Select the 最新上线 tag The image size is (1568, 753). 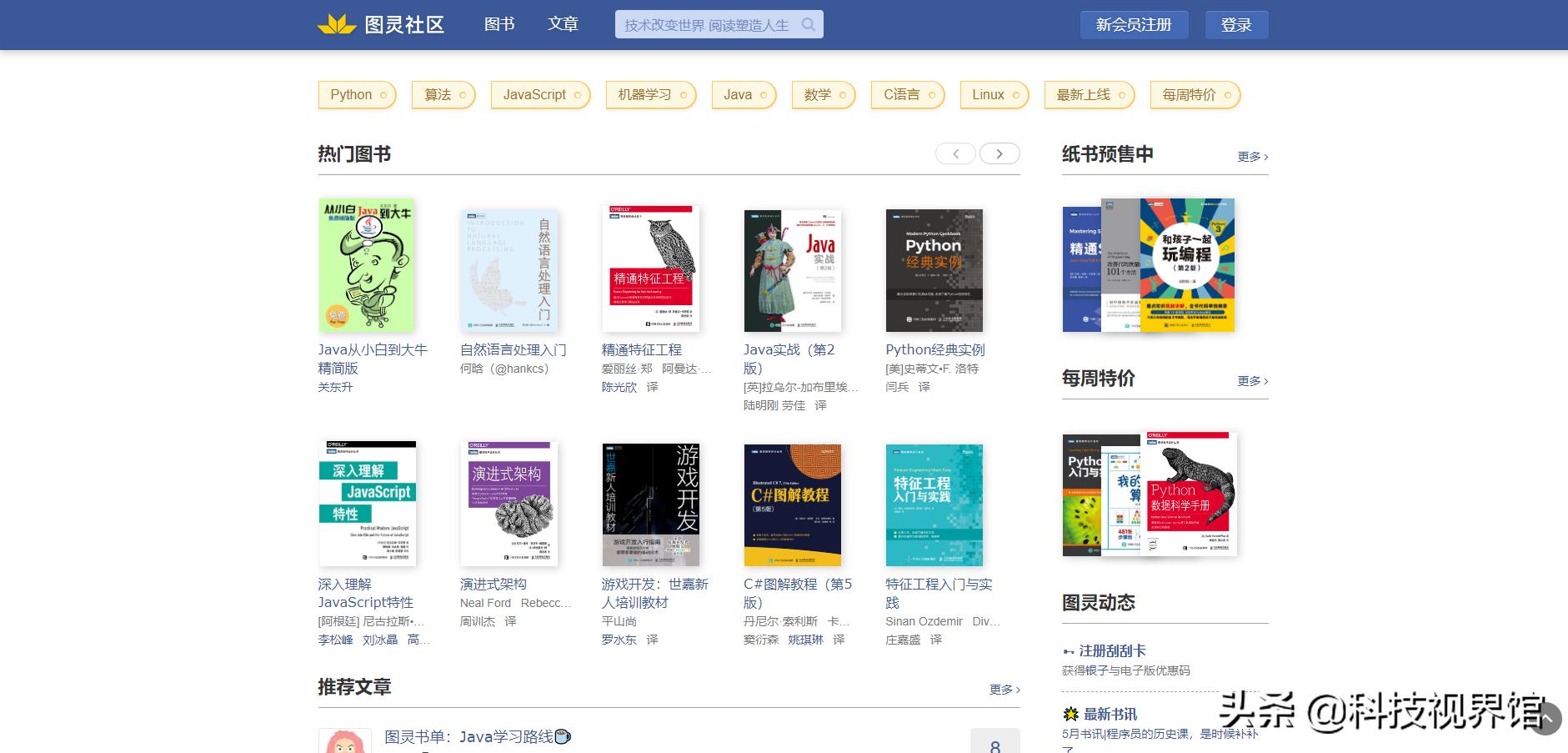click(1090, 95)
